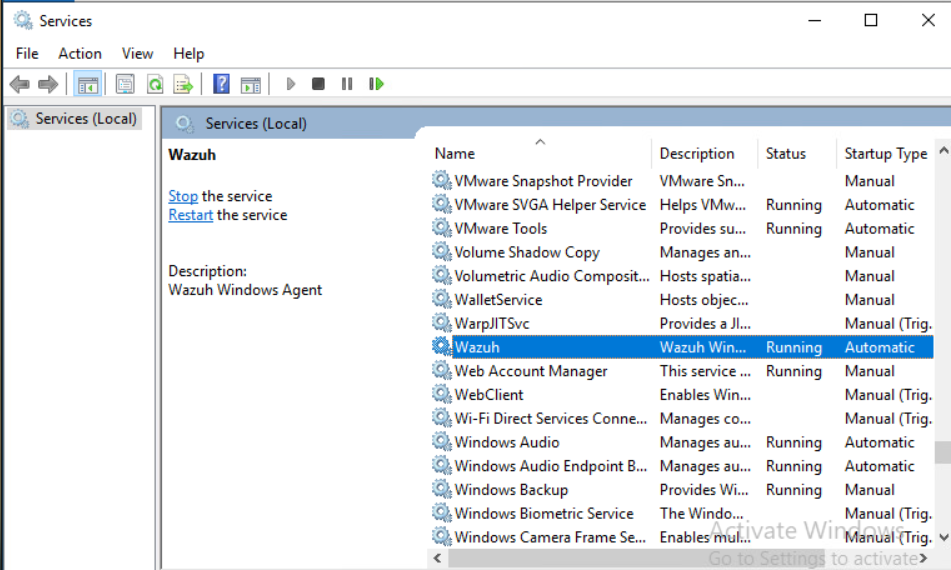Click the Forward arrow toolbar icon
Screen dimensions: 951x570
pos(48,84)
